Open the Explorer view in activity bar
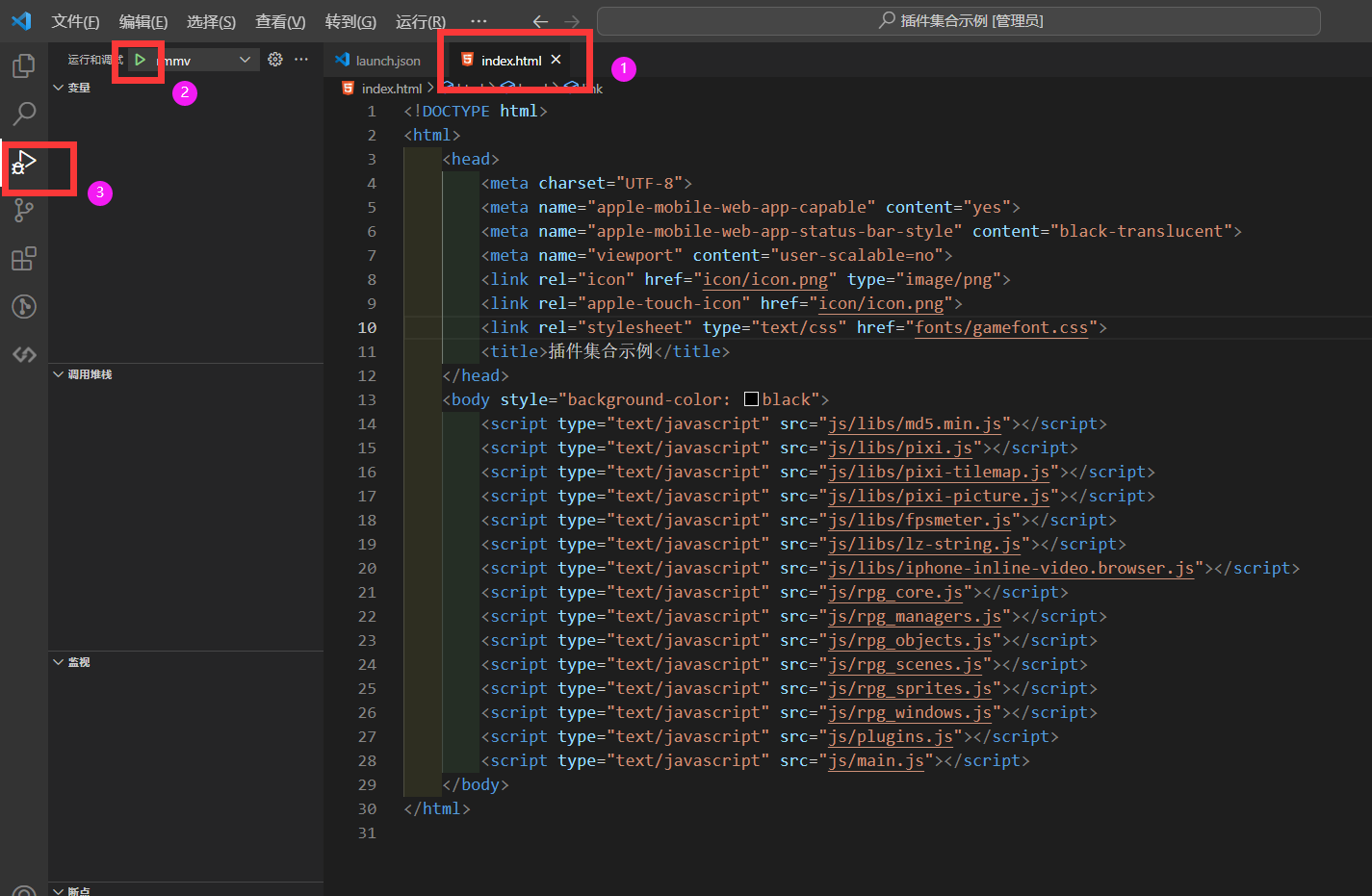Viewport: 1372px width, 896px height. [23, 65]
